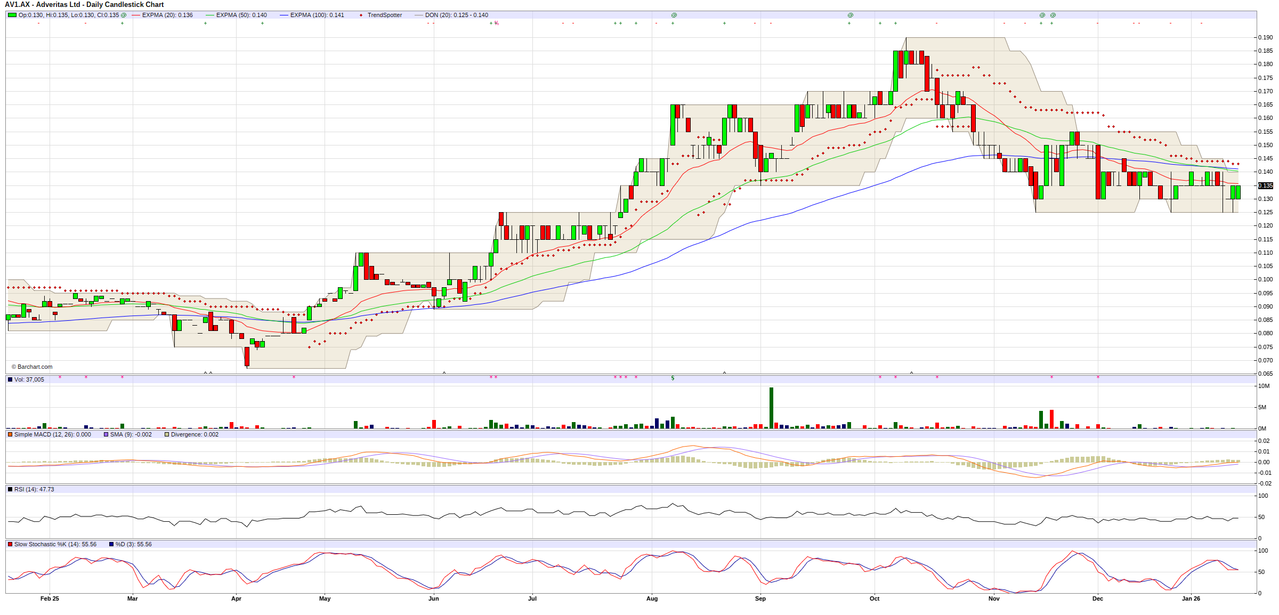Click the Oct date axis label
Screen dimensions: 1279x615
pyautogui.click(x=875, y=597)
